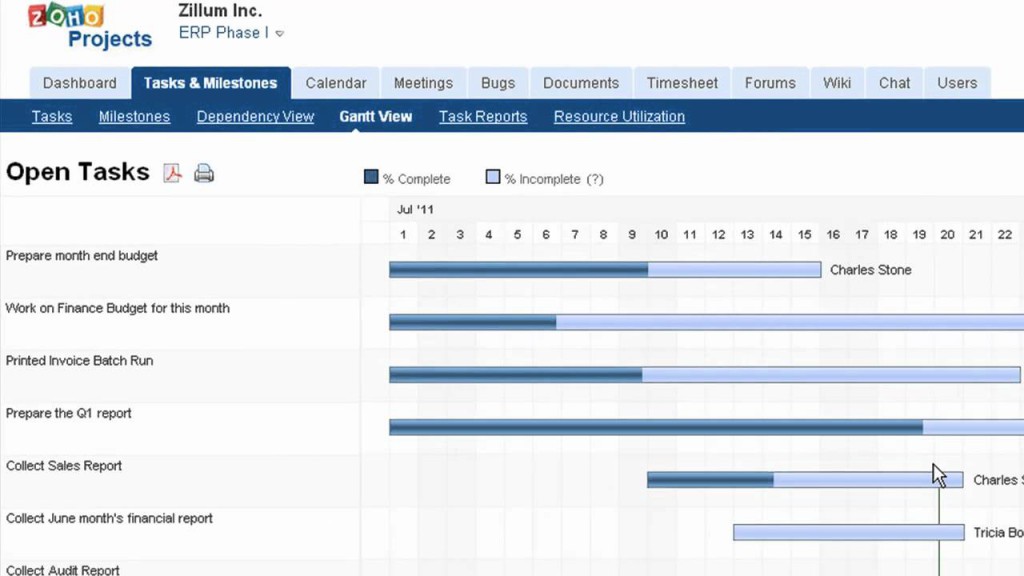Viewport: 1024px width, 576px height.
Task: Go to the Bugs tab
Action: (x=498, y=83)
